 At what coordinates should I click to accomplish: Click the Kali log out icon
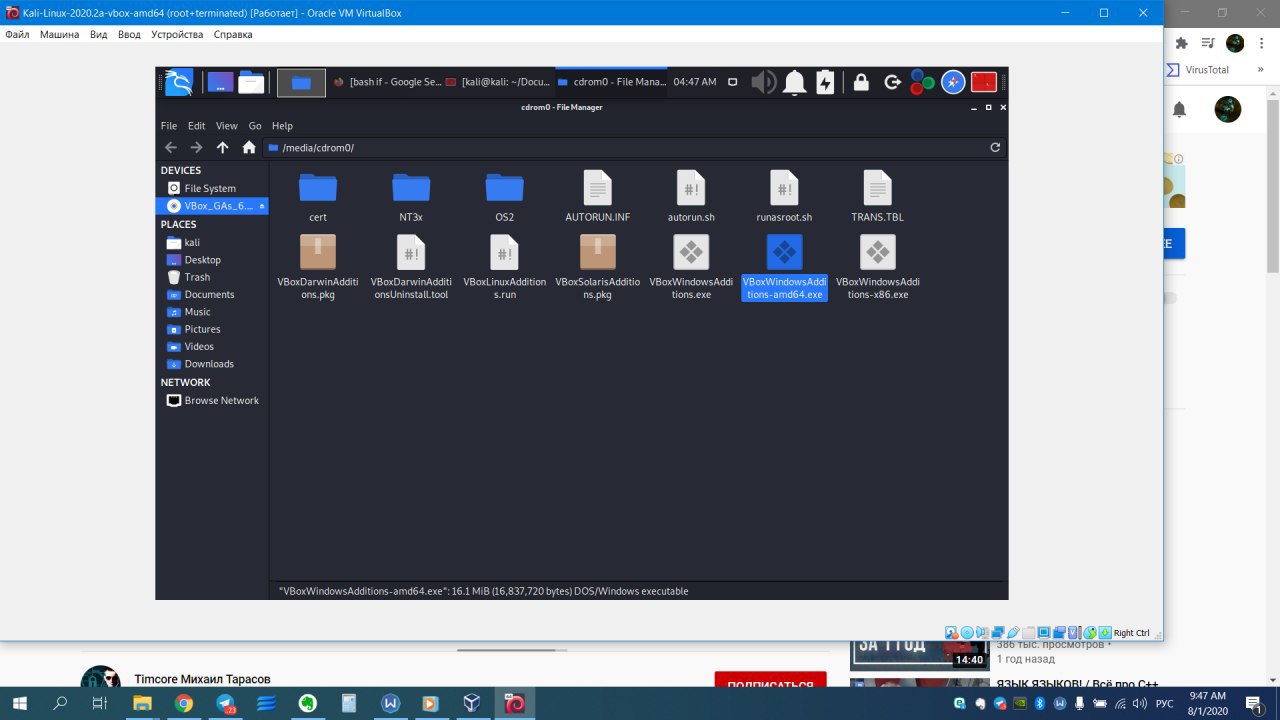tap(892, 82)
